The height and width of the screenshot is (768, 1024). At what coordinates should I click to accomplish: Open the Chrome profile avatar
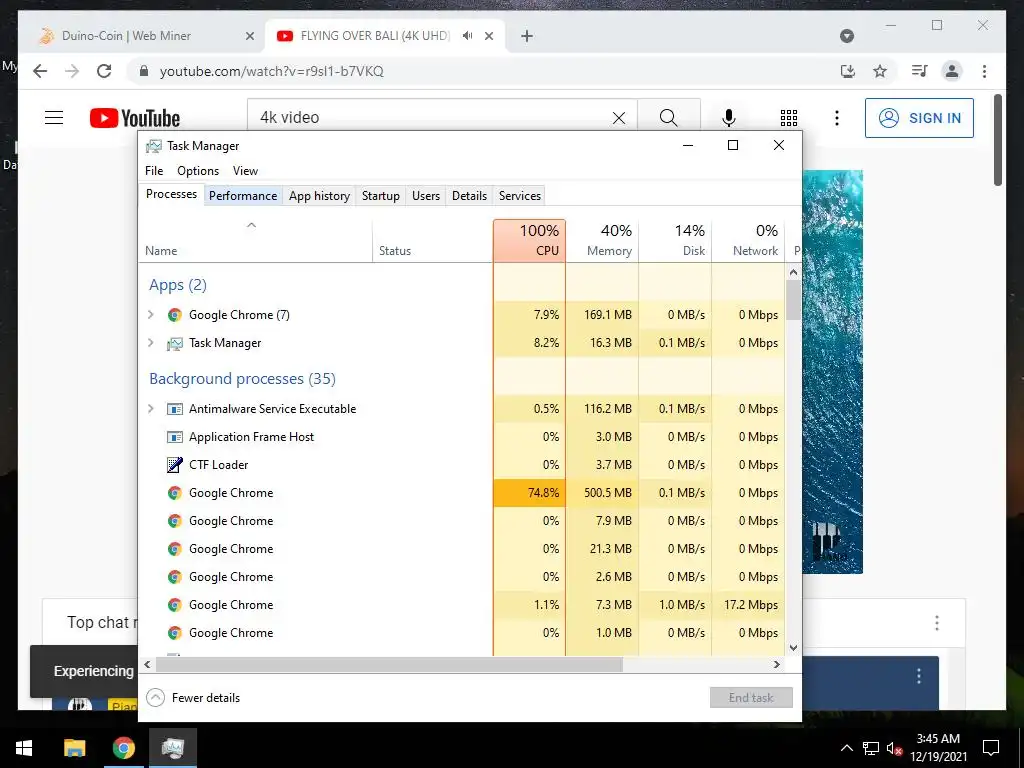tap(952, 71)
